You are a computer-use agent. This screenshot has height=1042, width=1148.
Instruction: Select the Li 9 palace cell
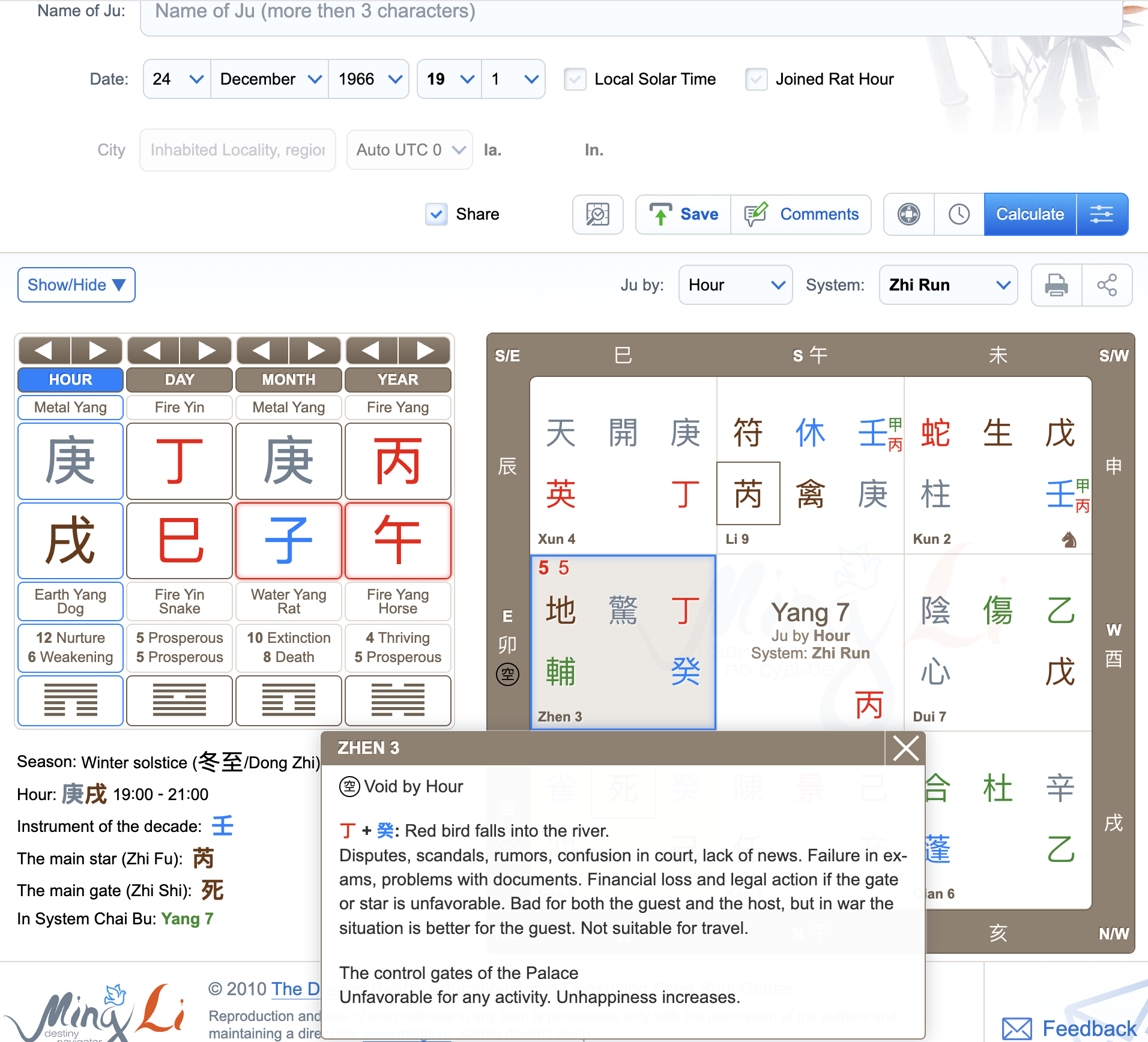[811, 466]
